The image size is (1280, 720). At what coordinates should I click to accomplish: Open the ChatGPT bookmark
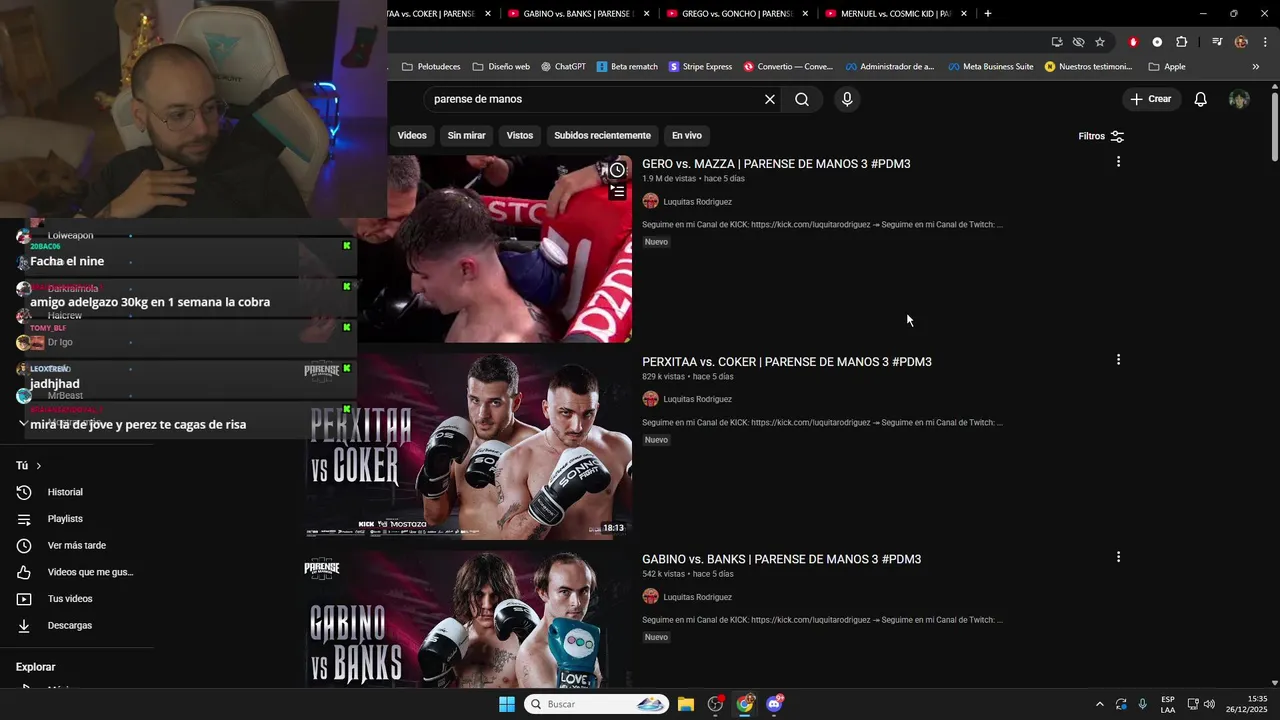click(x=563, y=67)
